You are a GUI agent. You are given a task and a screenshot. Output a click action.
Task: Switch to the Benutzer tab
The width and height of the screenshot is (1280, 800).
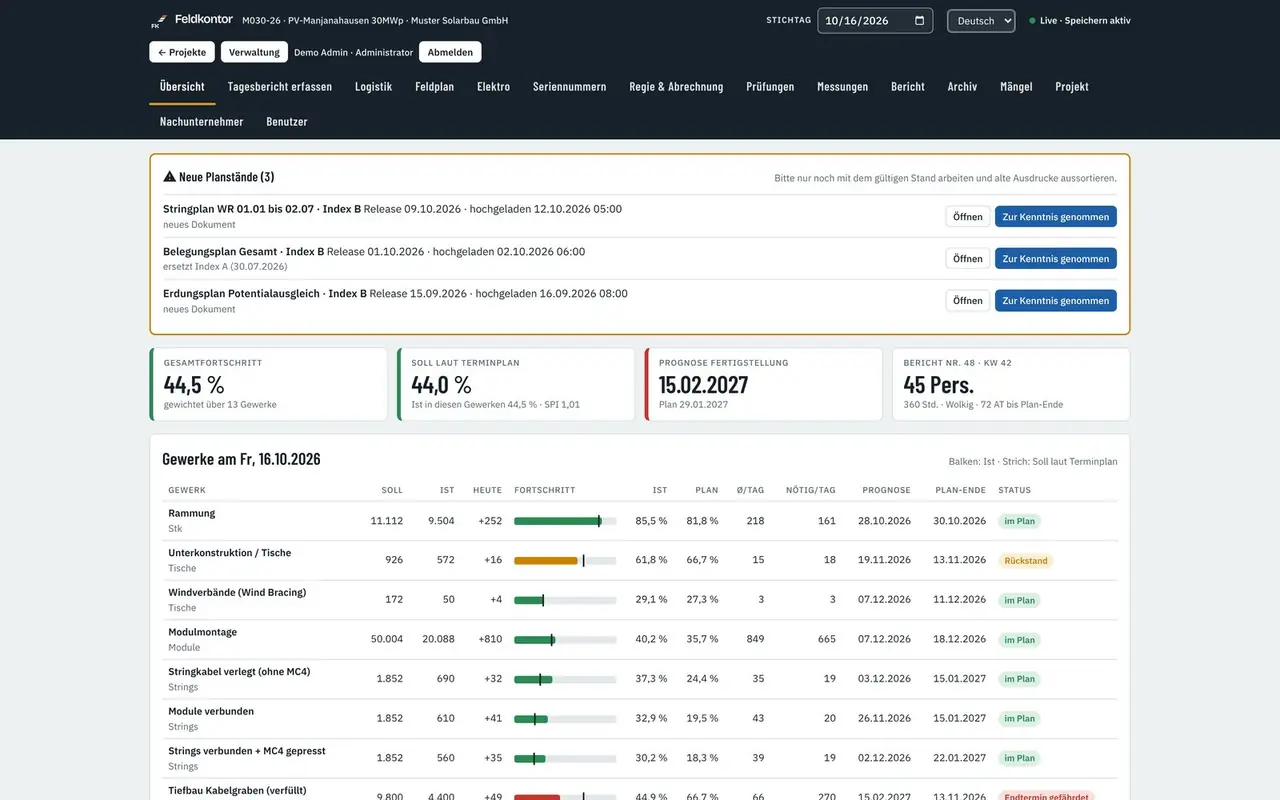[x=287, y=122]
